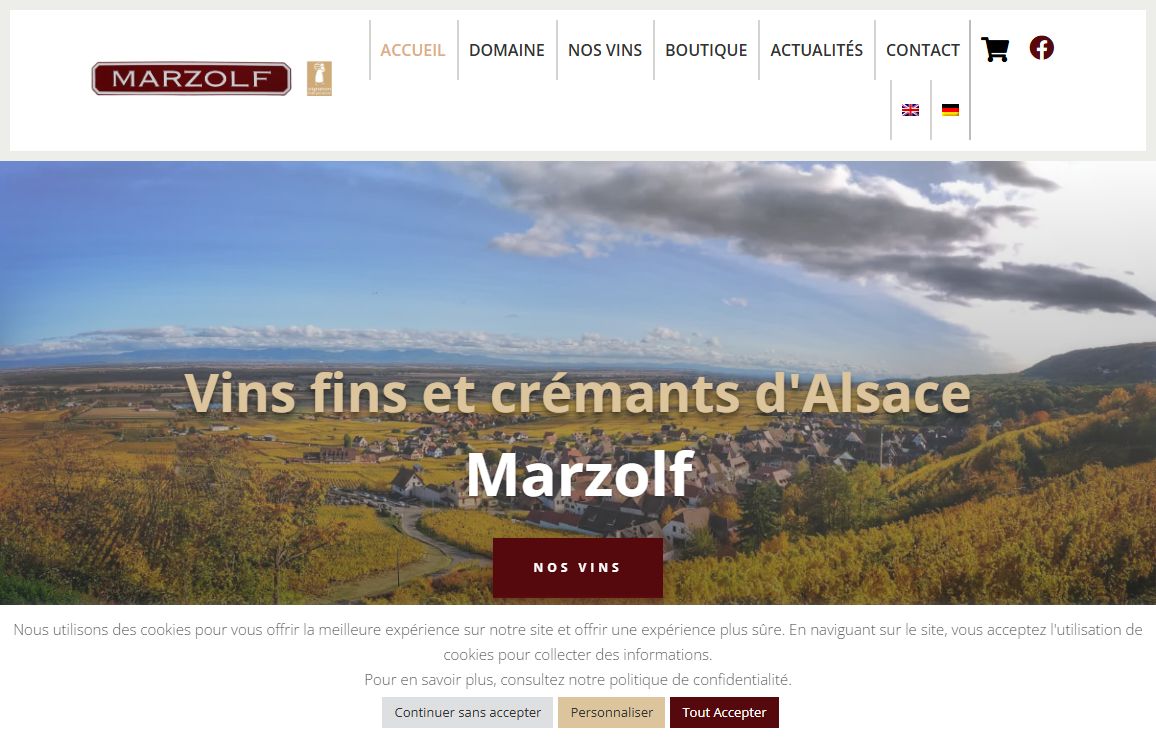The width and height of the screenshot is (1156, 740).
Task: Click the Personnaliser cookies button
Action: [611, 713]
